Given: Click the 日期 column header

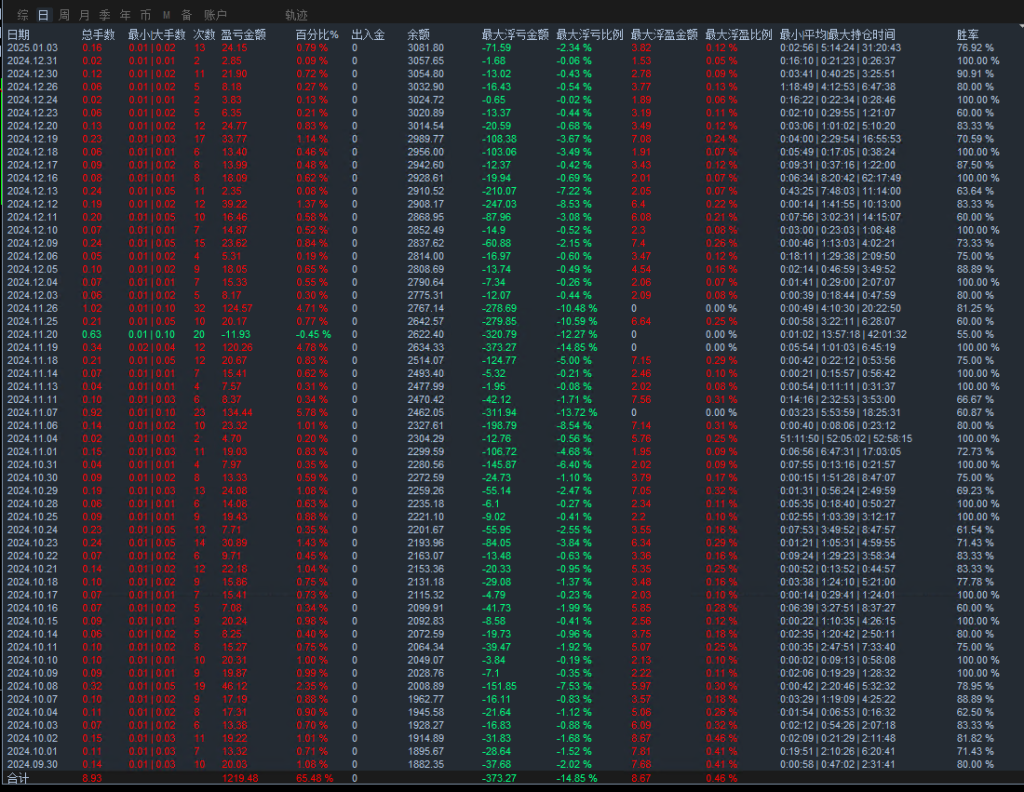Looking at the screenshot, I should click(19, 34).
